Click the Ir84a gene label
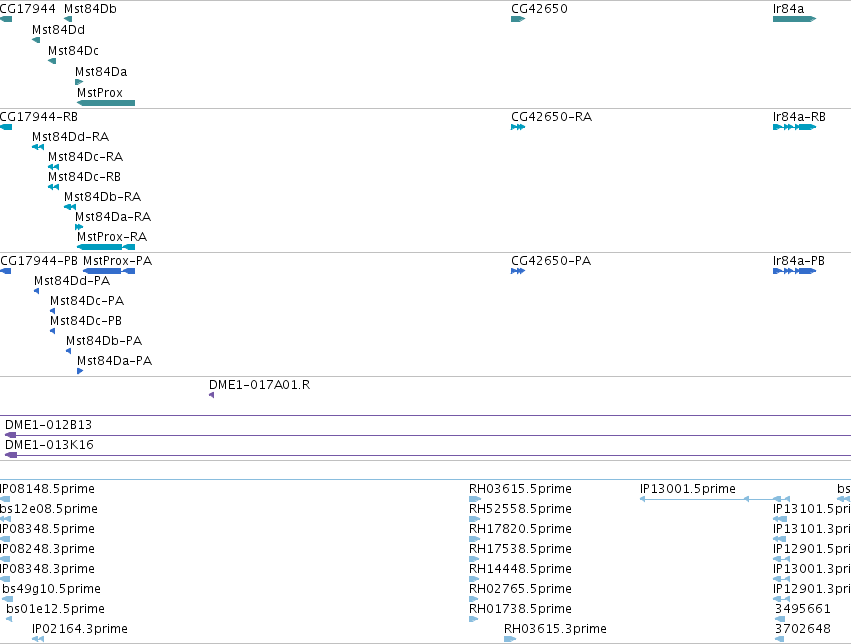Viewport: 851px width, 644px height. (x=789, y=9)
